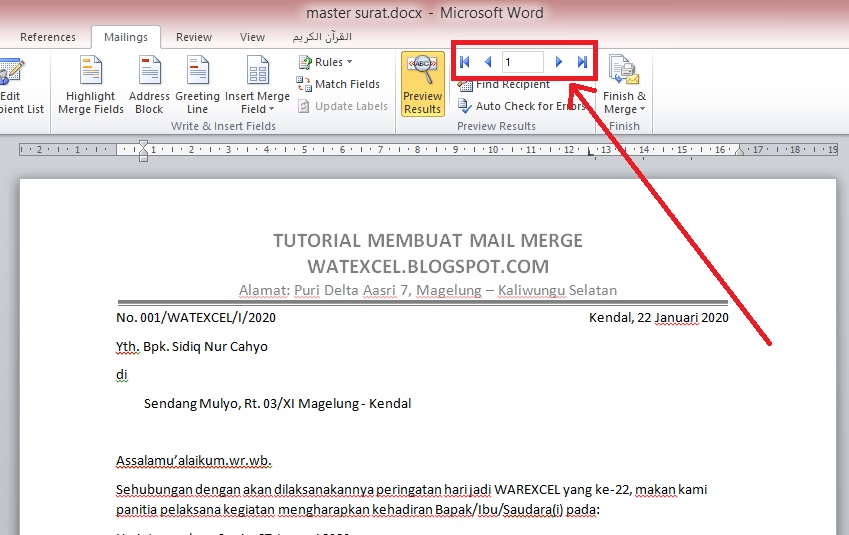The height and width of the screenshot is (535, 849).
Task: Click Find Recipient
Action: tap(504, 84)
